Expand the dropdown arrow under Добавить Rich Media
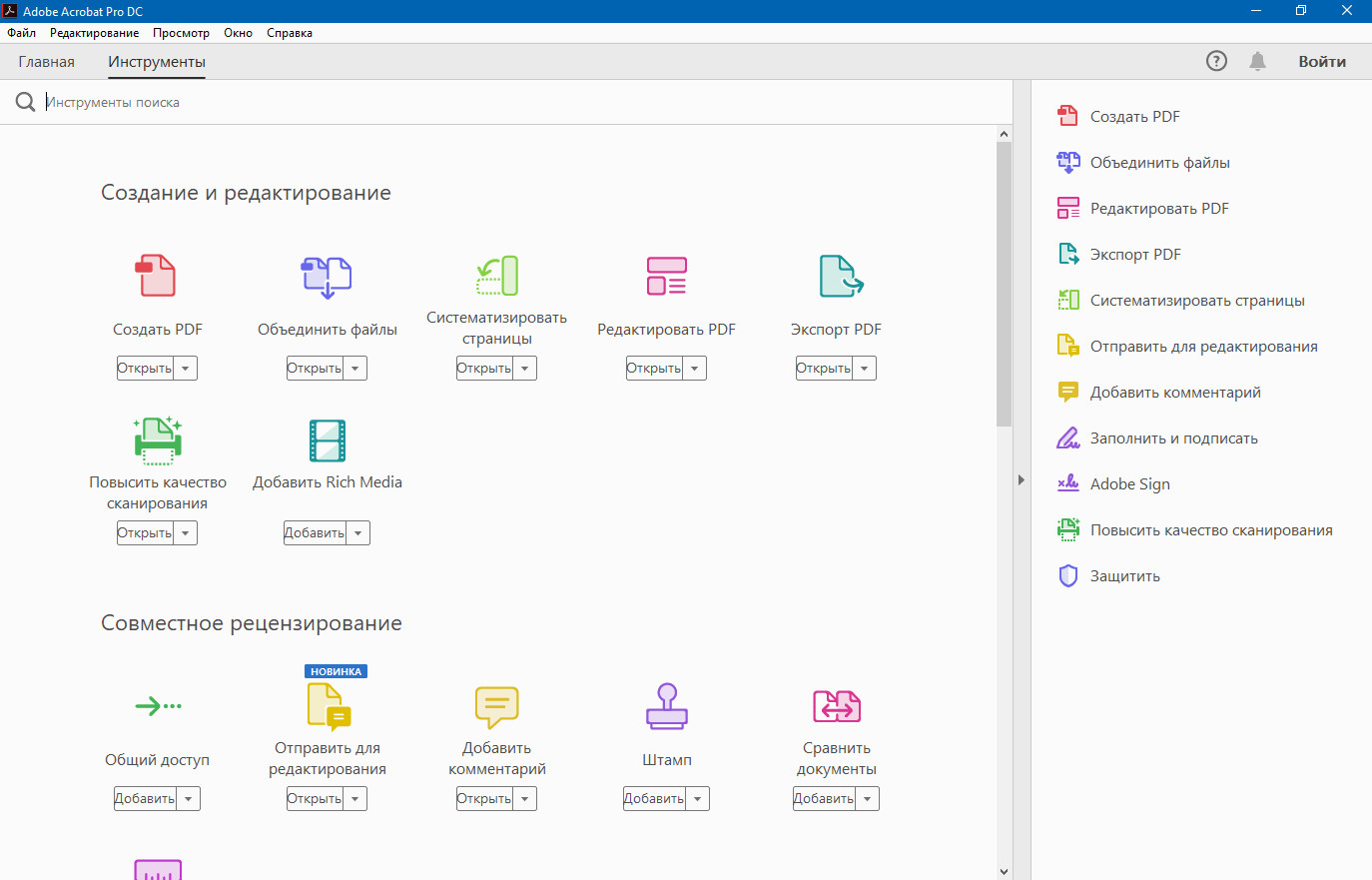1372x880 pixels. click(x=358, y=533)
